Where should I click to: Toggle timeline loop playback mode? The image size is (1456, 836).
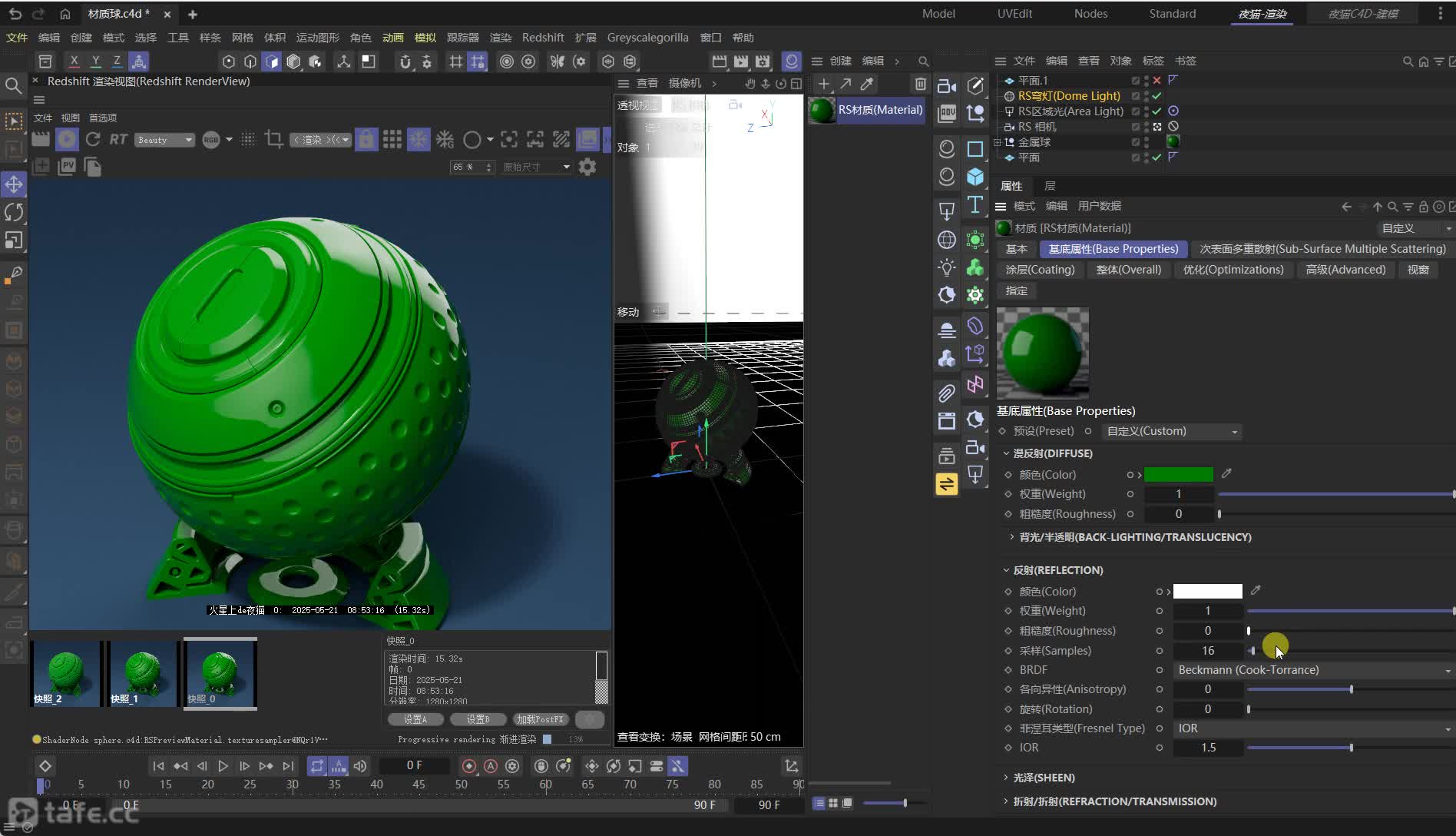(317, 766)
